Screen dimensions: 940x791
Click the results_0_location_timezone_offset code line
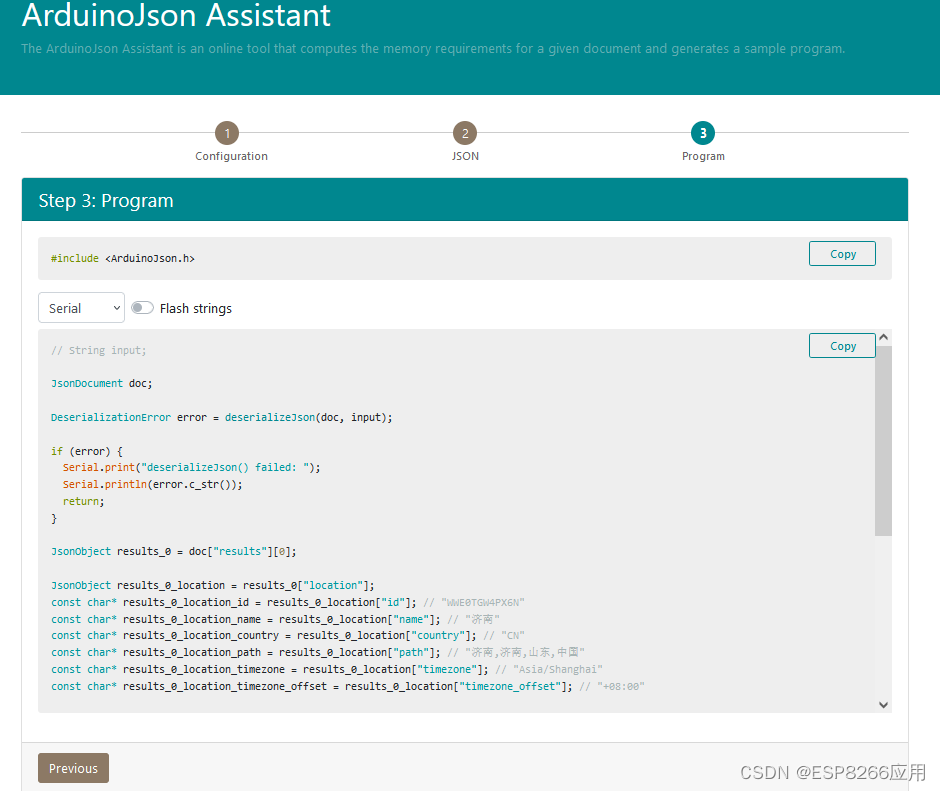(x=348, y=686)
